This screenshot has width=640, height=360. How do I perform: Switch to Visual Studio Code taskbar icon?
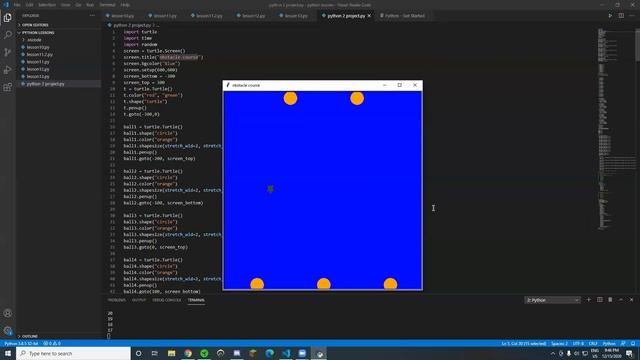coord(286,353)
